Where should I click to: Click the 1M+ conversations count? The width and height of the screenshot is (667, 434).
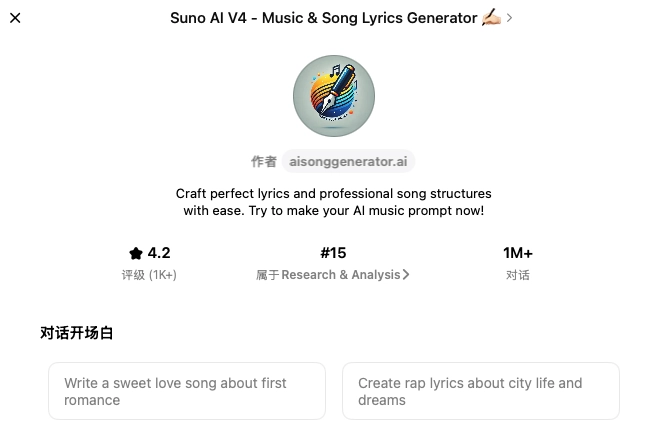coord(518,254)
